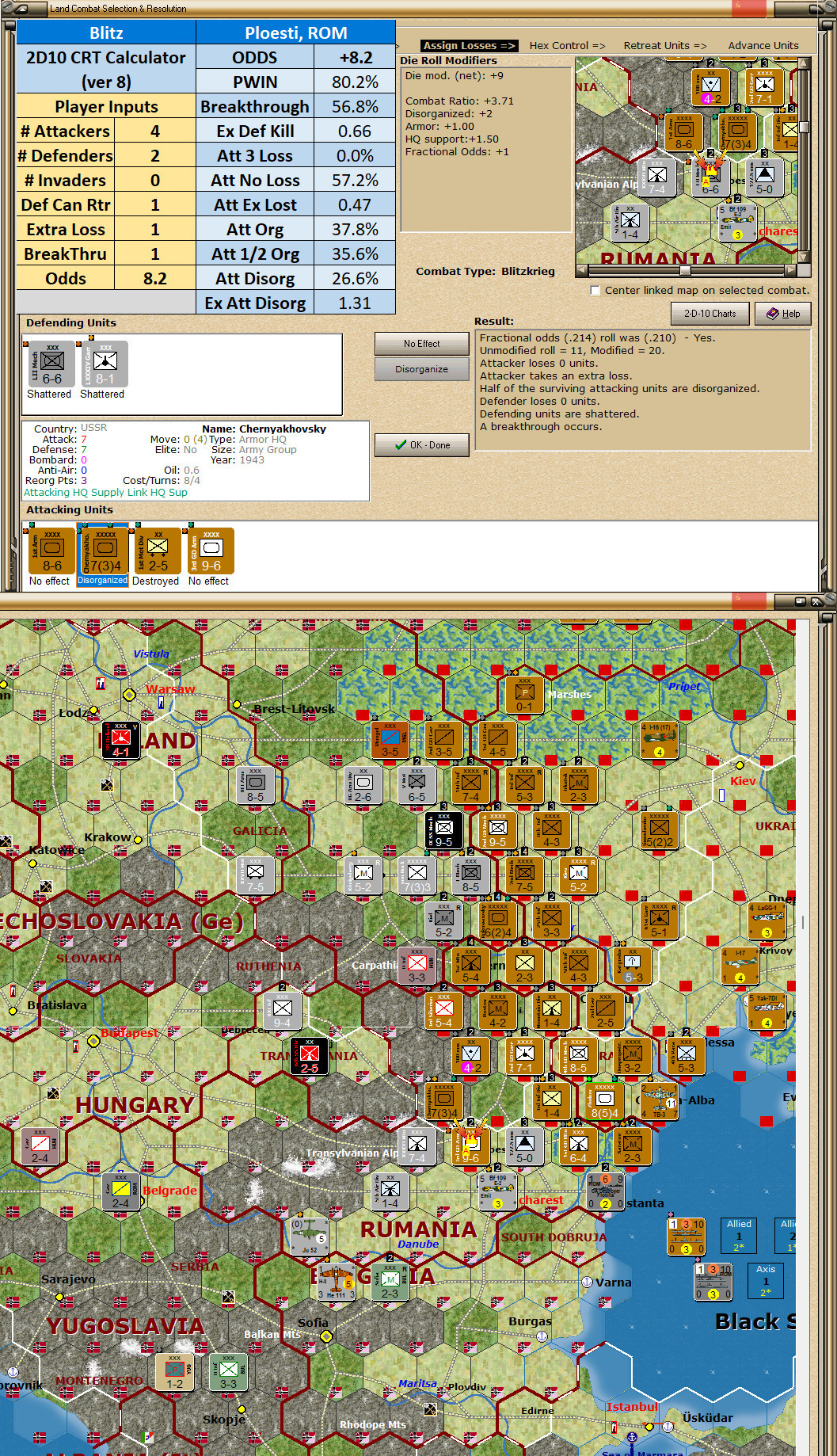Click the black 2-5 unit in Transylvania
Viewport: 837px width, 1456px height.
click(x=310, y=1055)
